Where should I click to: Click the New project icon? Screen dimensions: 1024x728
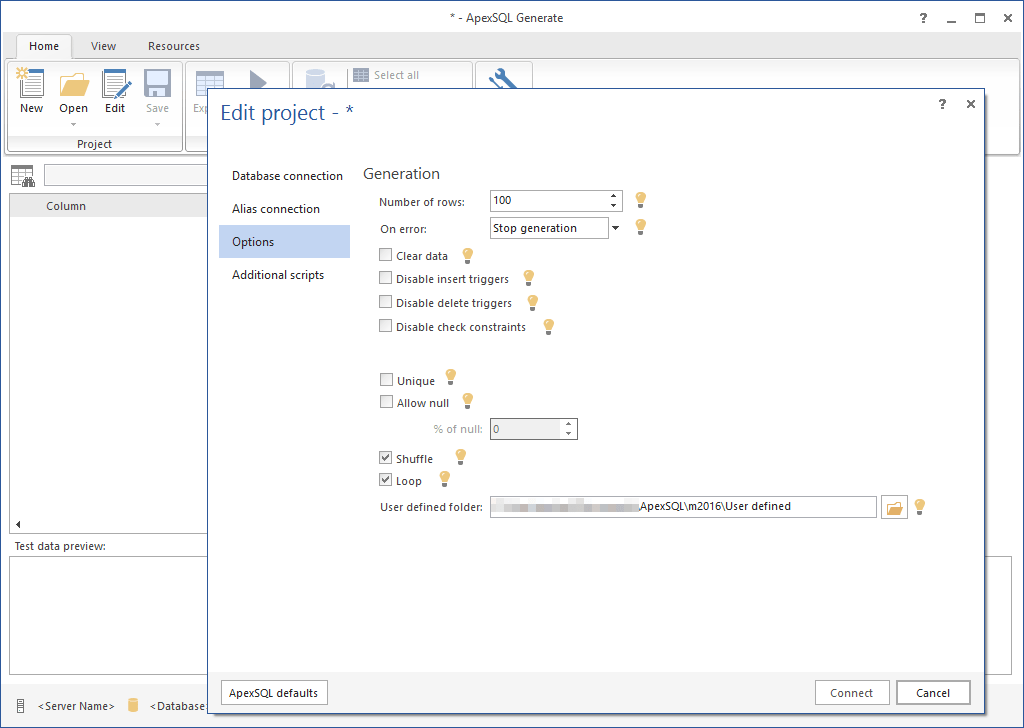tap(31, 84)
